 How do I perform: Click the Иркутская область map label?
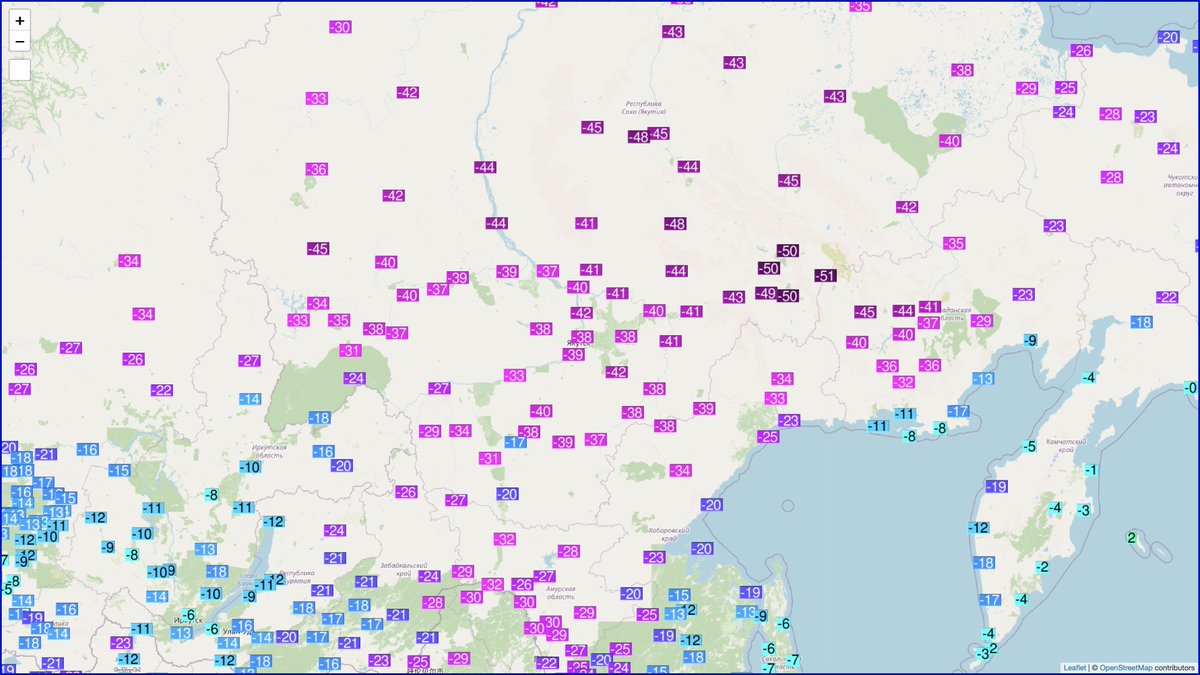pos(270,451)
